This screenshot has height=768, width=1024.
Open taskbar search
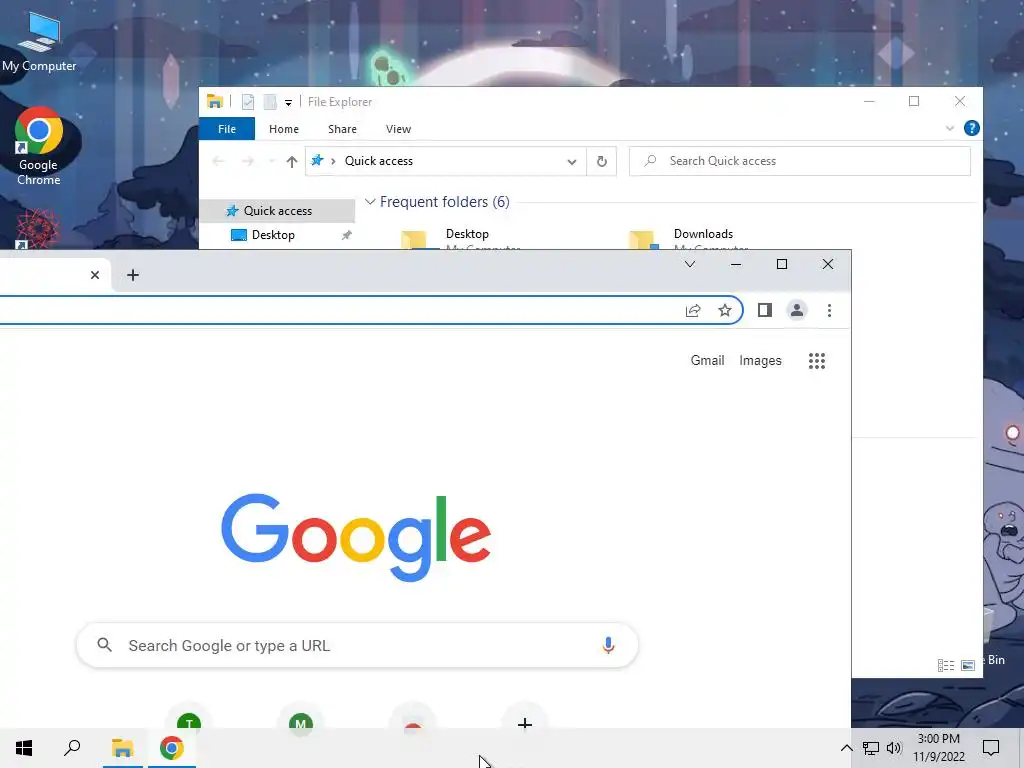(72, 748)
